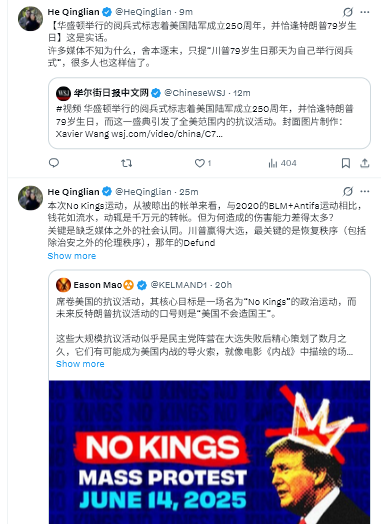The image size is (381, 524).
Task: Open the more options menu on the 25m tweet
Action: click(x=365, y=191)
